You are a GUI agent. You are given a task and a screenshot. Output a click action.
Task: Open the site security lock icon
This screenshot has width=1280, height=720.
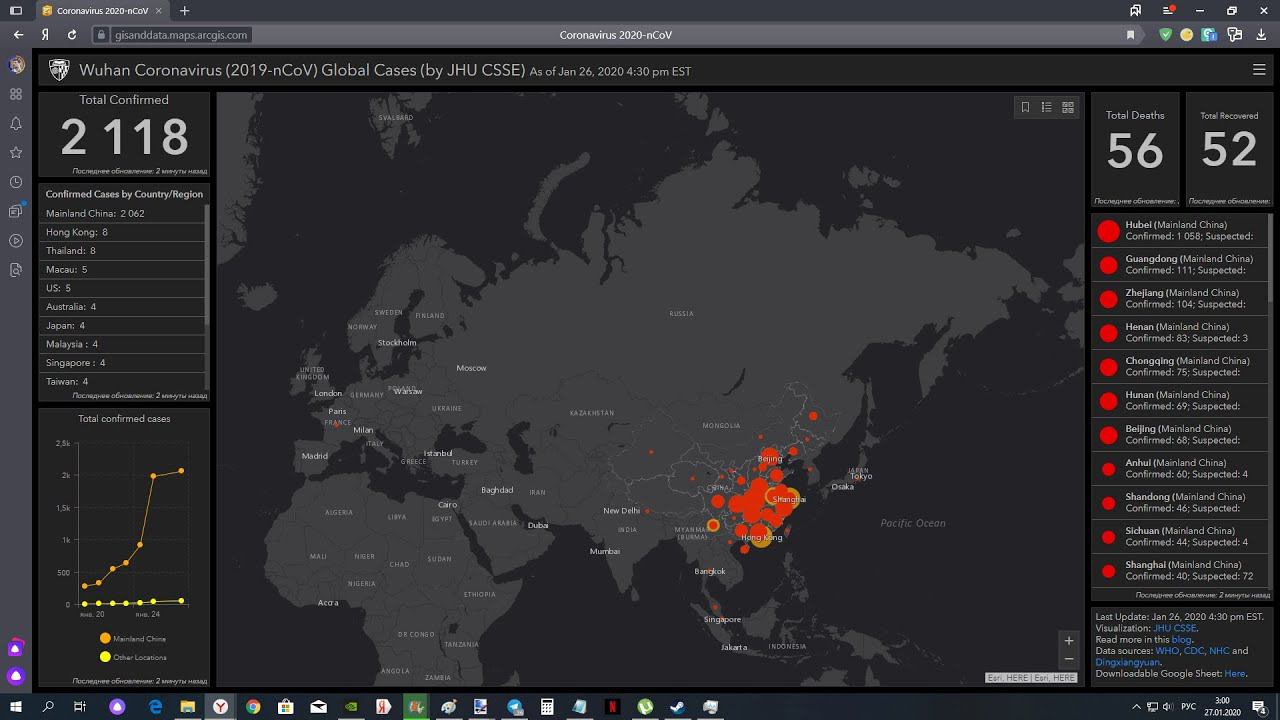coord(100,35)
